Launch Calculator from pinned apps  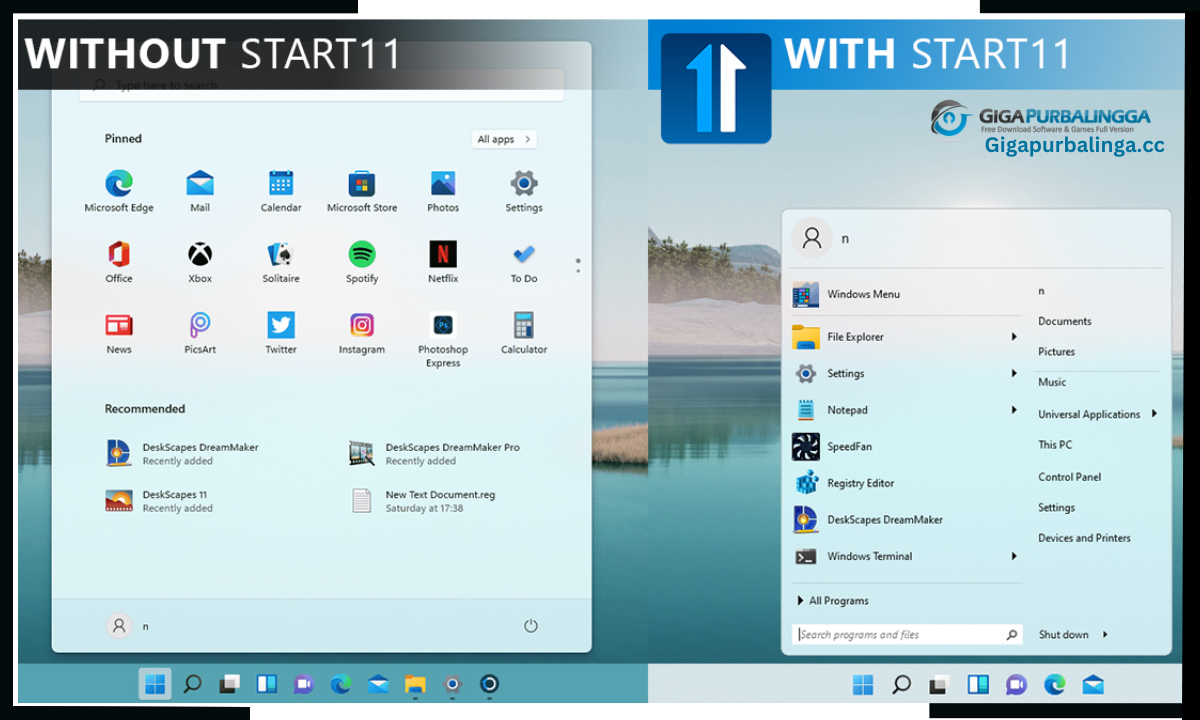click(524, 333)
